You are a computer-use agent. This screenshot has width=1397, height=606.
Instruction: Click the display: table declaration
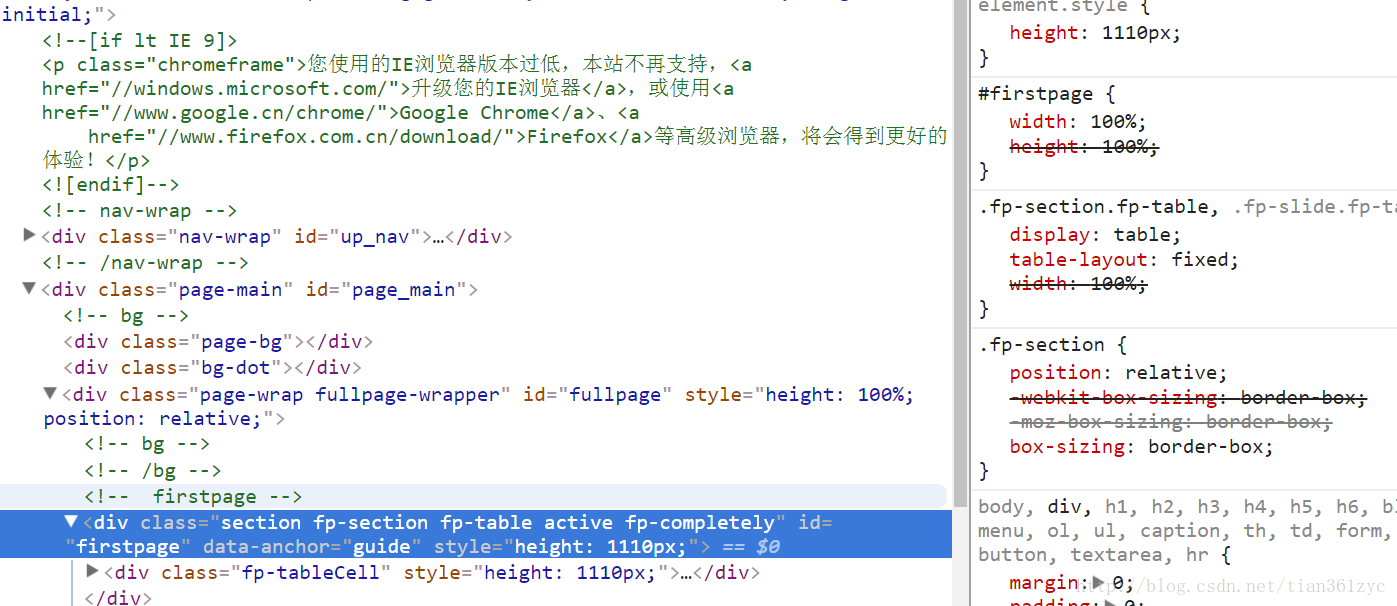click(1095, 235)
